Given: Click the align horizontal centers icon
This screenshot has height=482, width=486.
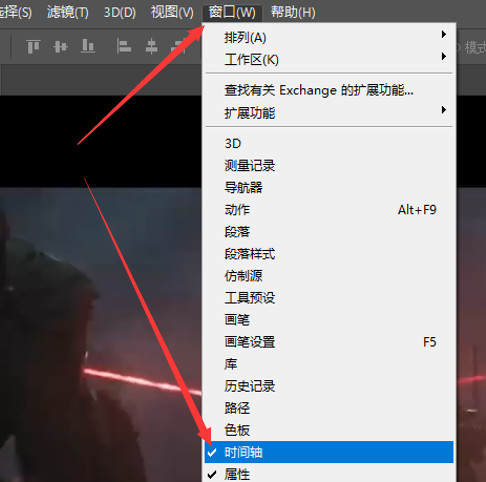Looking at the screenshot, I should click(151, 46).
